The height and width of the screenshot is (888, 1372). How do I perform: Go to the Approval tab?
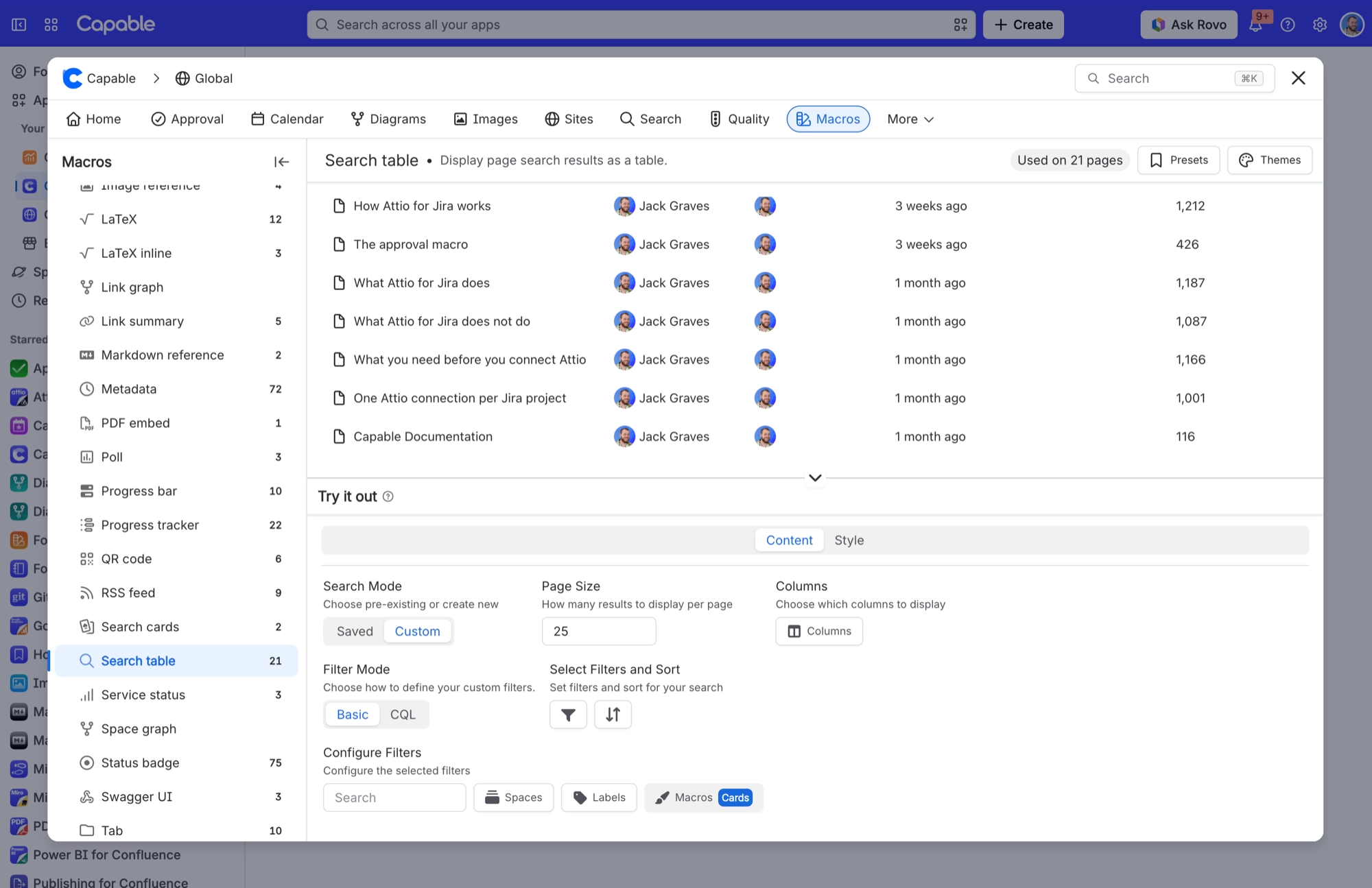187,119
